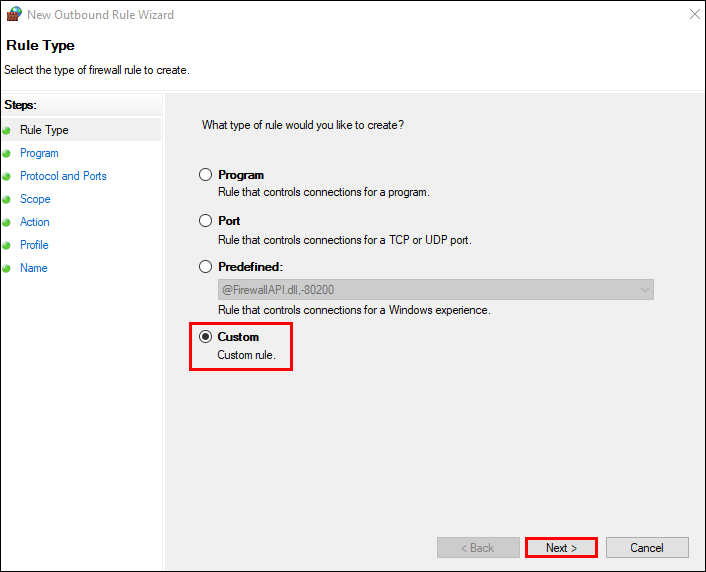The width and height of the screenshot is (706, 572).
Task: Click green bullet beside Program step
Action: tap(7, 153)
